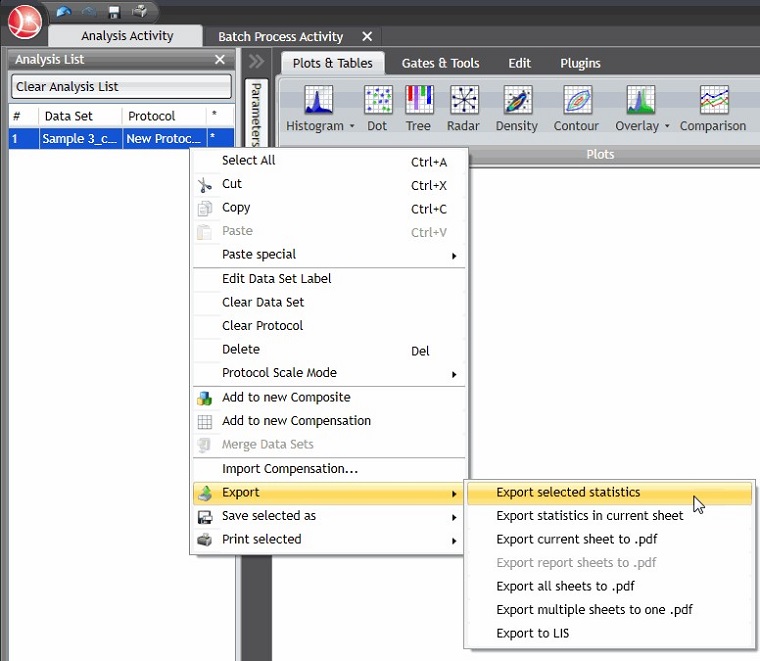
Task: Click the printer icon in quick toolbar
Action: pyautogui.click(x=140, y=11)
